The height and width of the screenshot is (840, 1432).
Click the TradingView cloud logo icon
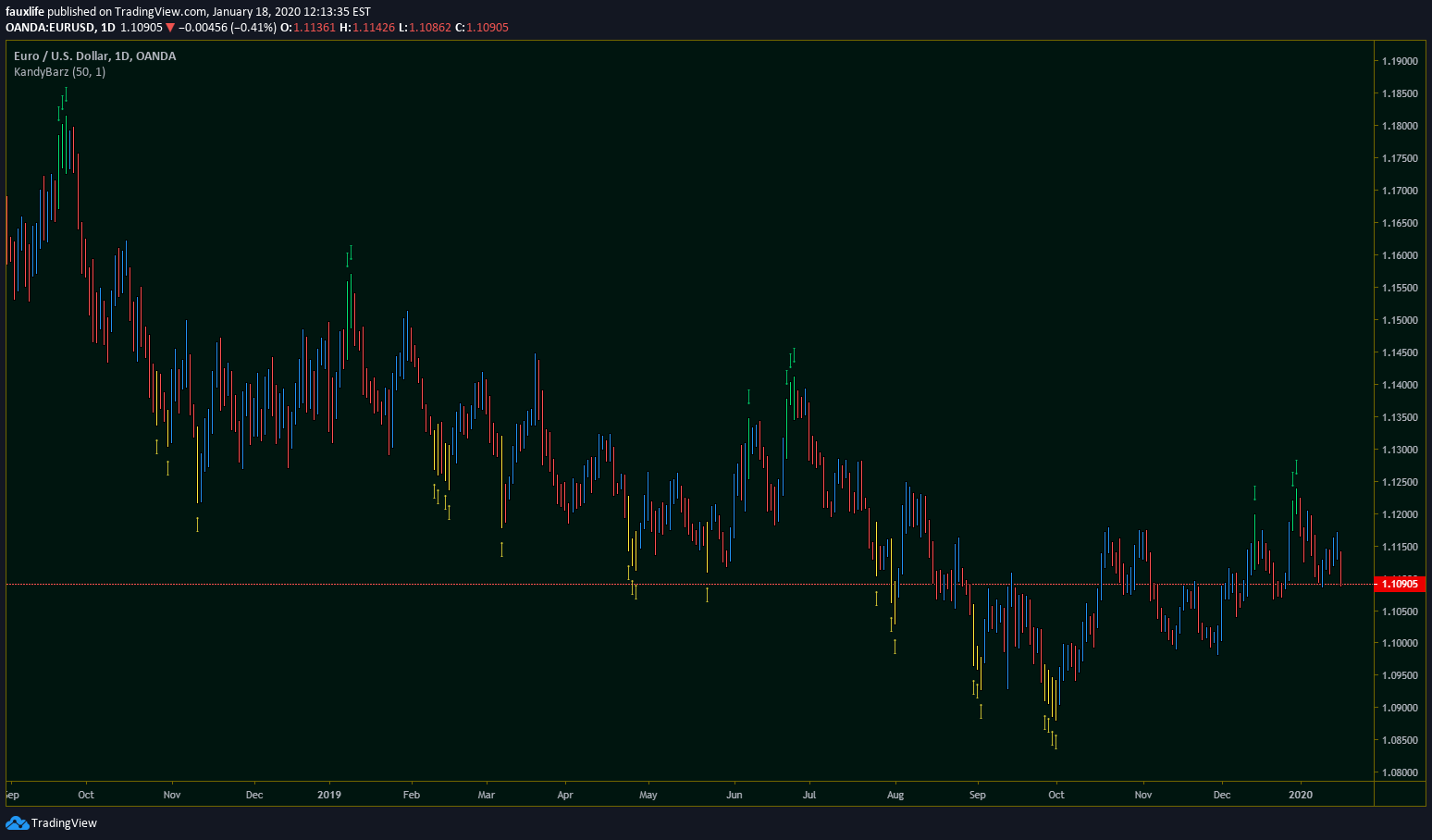click(17, 823)
